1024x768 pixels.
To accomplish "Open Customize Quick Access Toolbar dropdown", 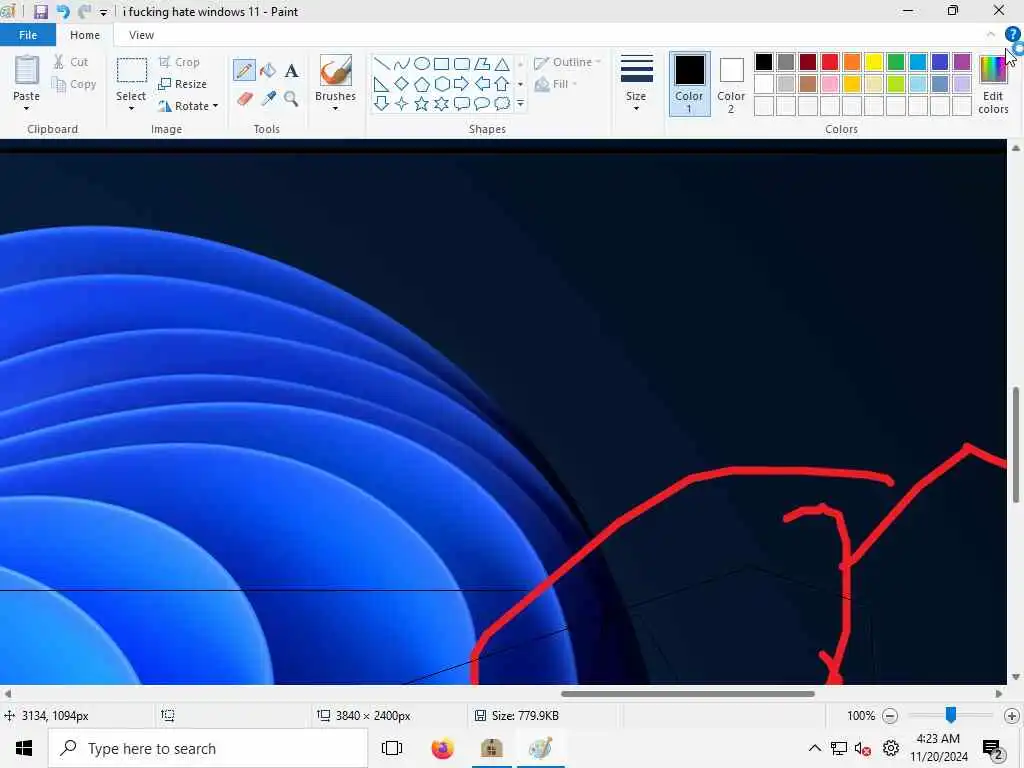I will 103,12.
